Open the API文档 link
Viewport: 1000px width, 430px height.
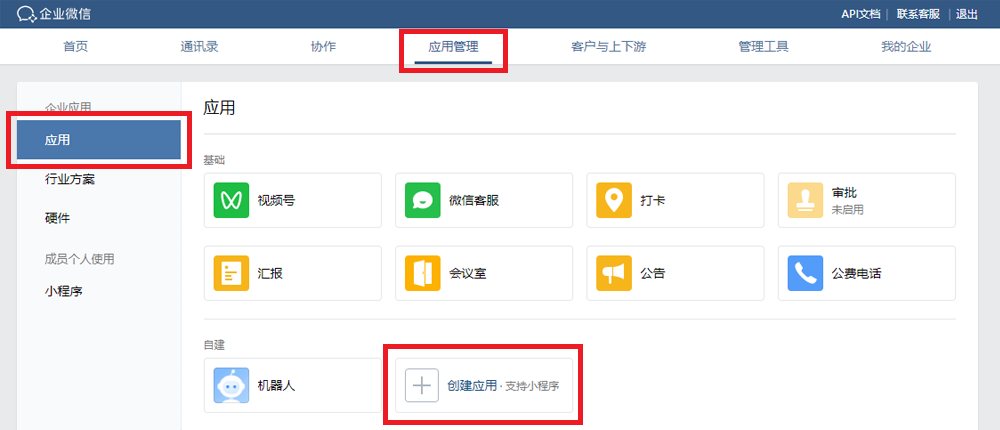point(860,14)
